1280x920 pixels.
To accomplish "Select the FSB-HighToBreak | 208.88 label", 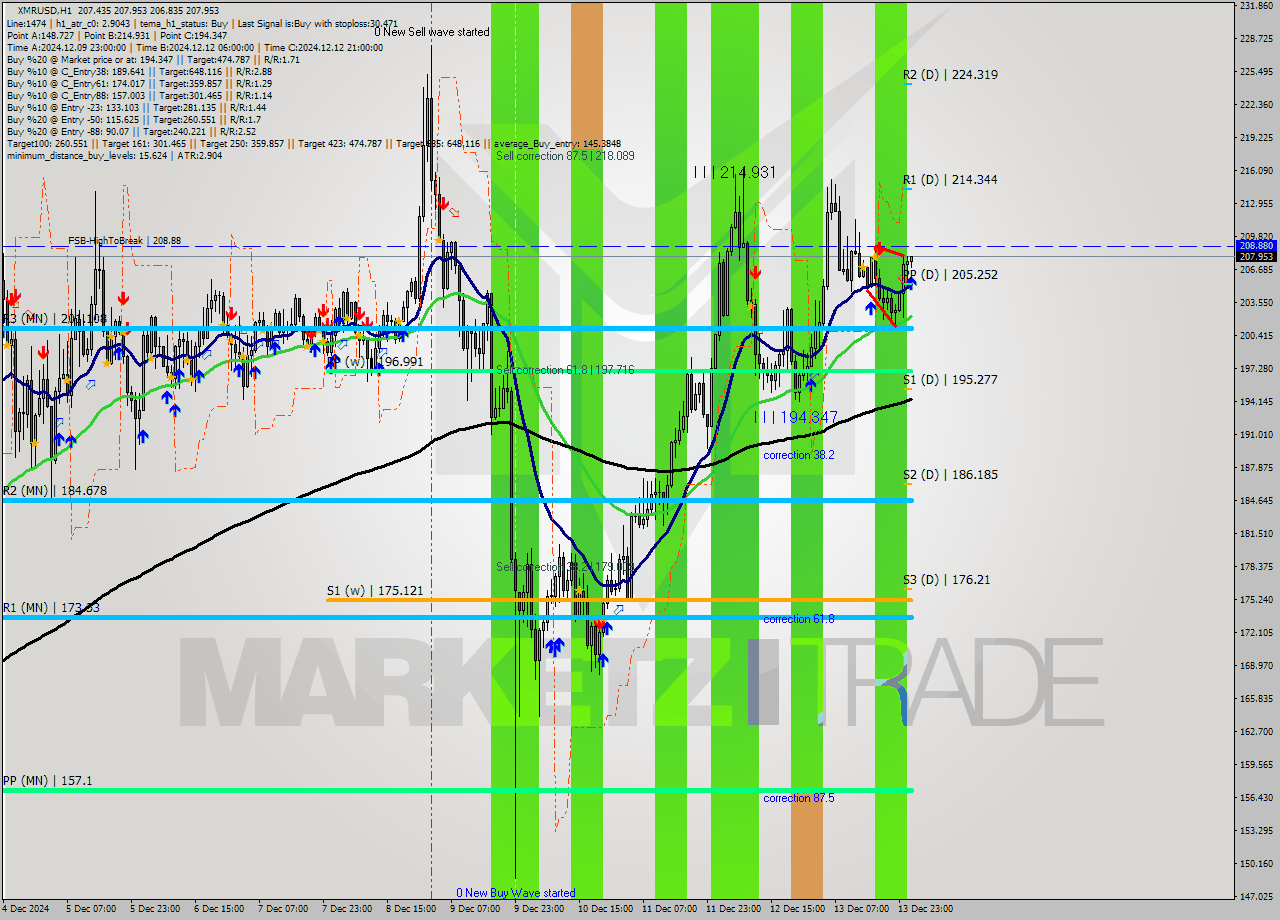I will [124, 241].
